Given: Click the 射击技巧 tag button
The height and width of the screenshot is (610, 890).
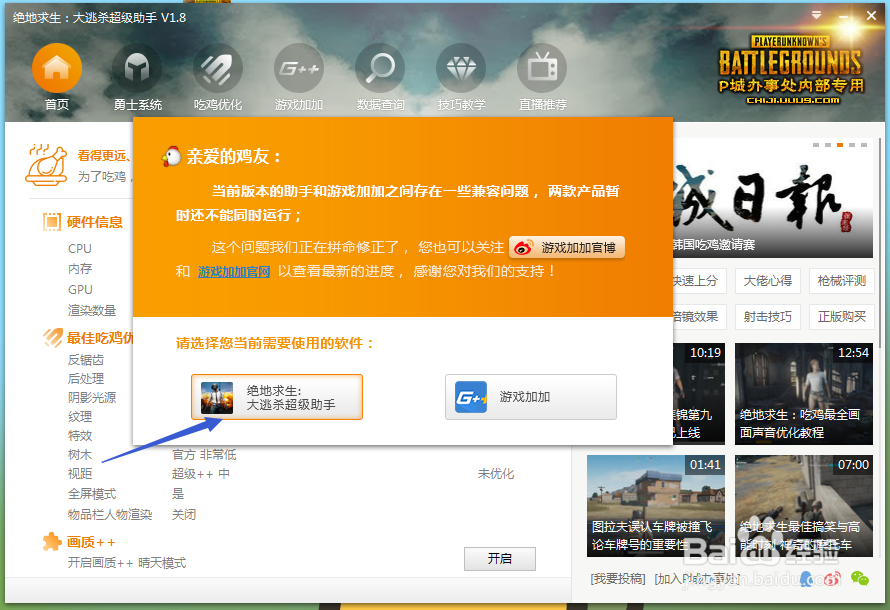Looking at the screenshot, I should pos(768,317).
